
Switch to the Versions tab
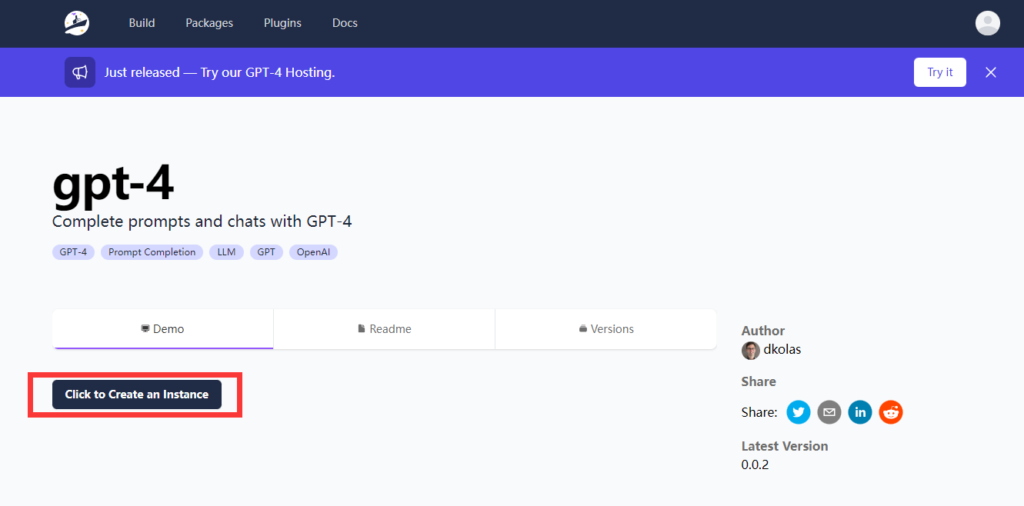[606, 329]
